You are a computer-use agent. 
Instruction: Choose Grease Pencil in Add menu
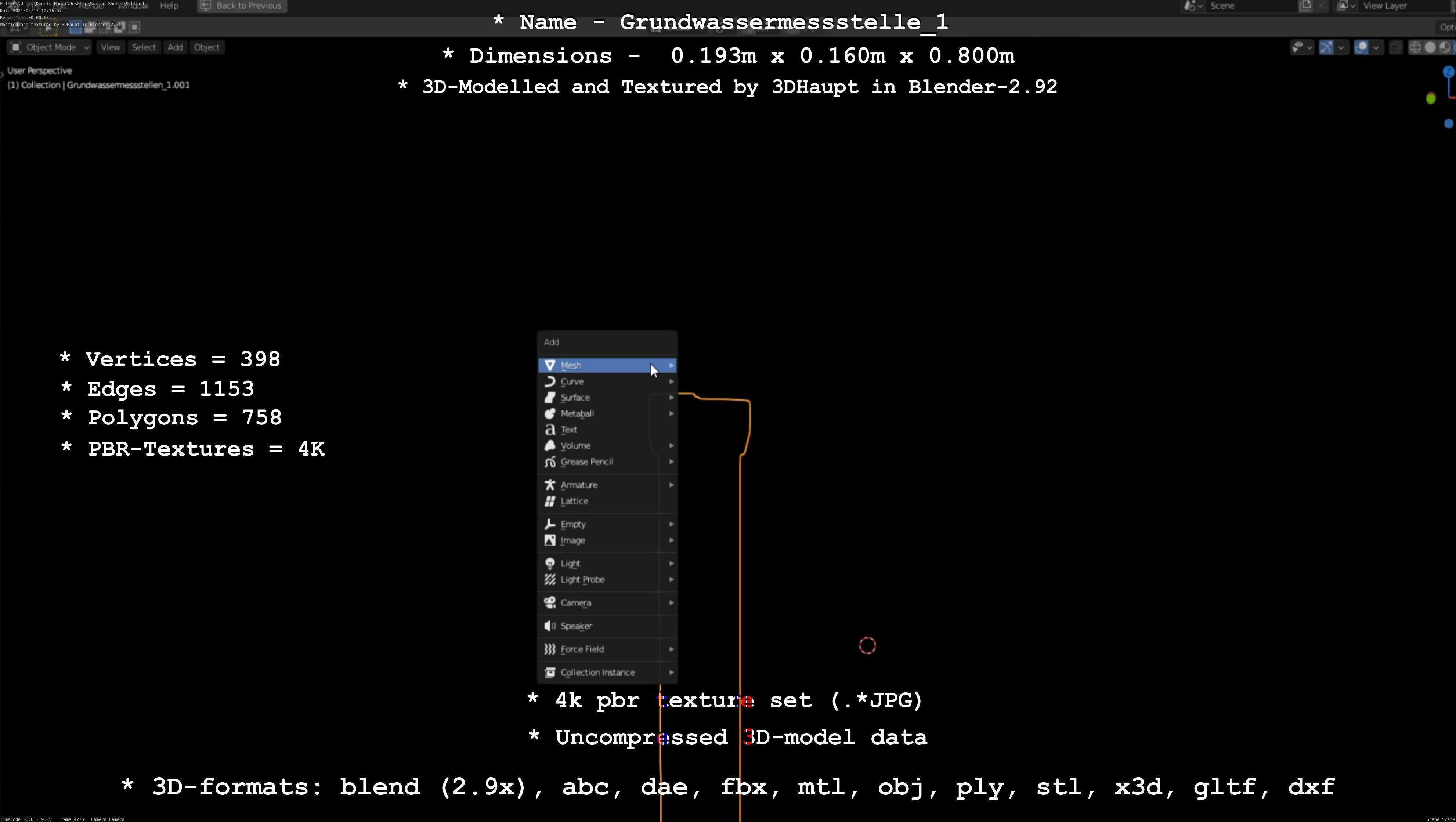click(x=587, y=462)
